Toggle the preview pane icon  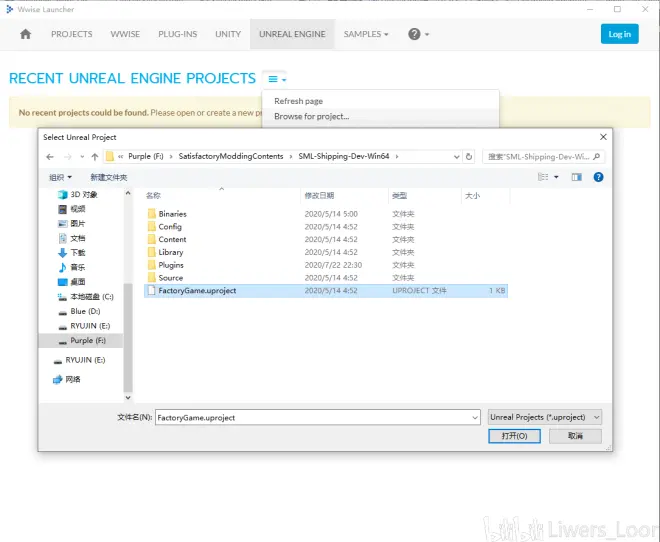(x=576, y=177)
